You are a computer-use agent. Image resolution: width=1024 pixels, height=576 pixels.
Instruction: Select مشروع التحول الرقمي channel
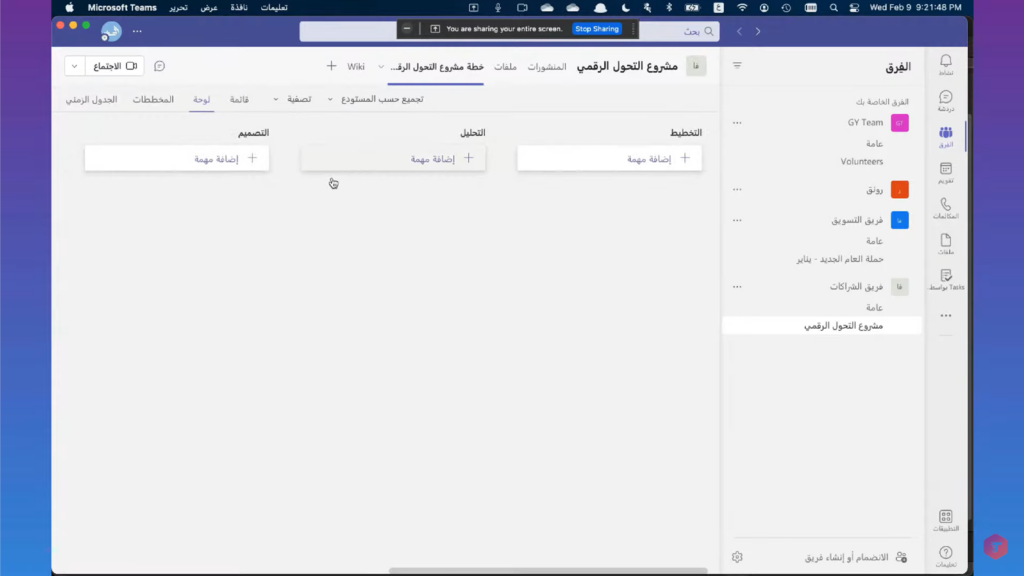point(822,325)
